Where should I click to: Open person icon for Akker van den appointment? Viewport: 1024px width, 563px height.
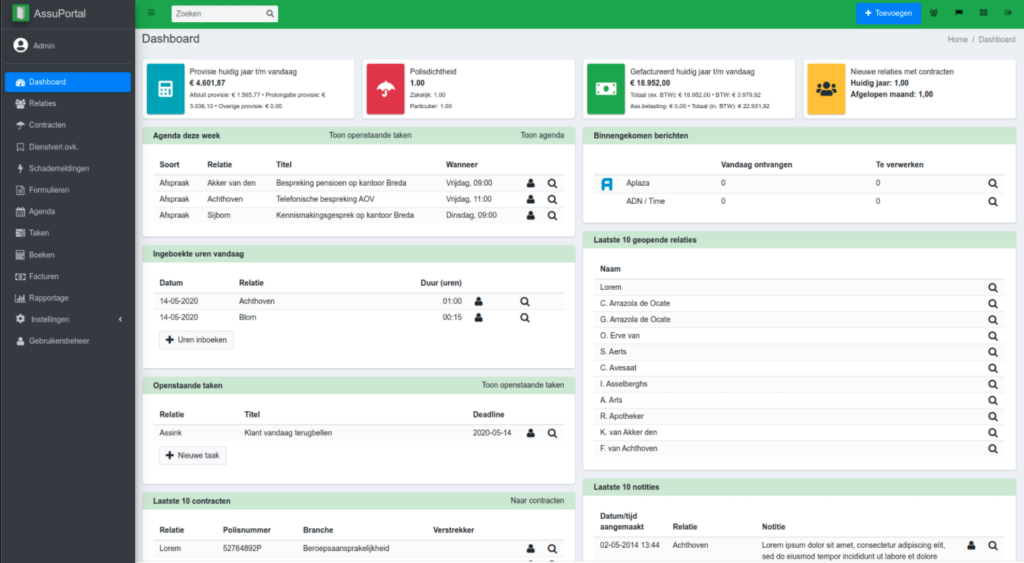pyautogui.click(x=531, y=184)
